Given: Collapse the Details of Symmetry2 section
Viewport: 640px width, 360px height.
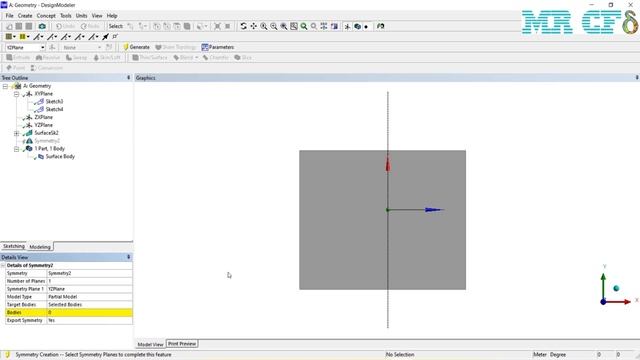Looking at the screenshot, I should pos(3,265).
